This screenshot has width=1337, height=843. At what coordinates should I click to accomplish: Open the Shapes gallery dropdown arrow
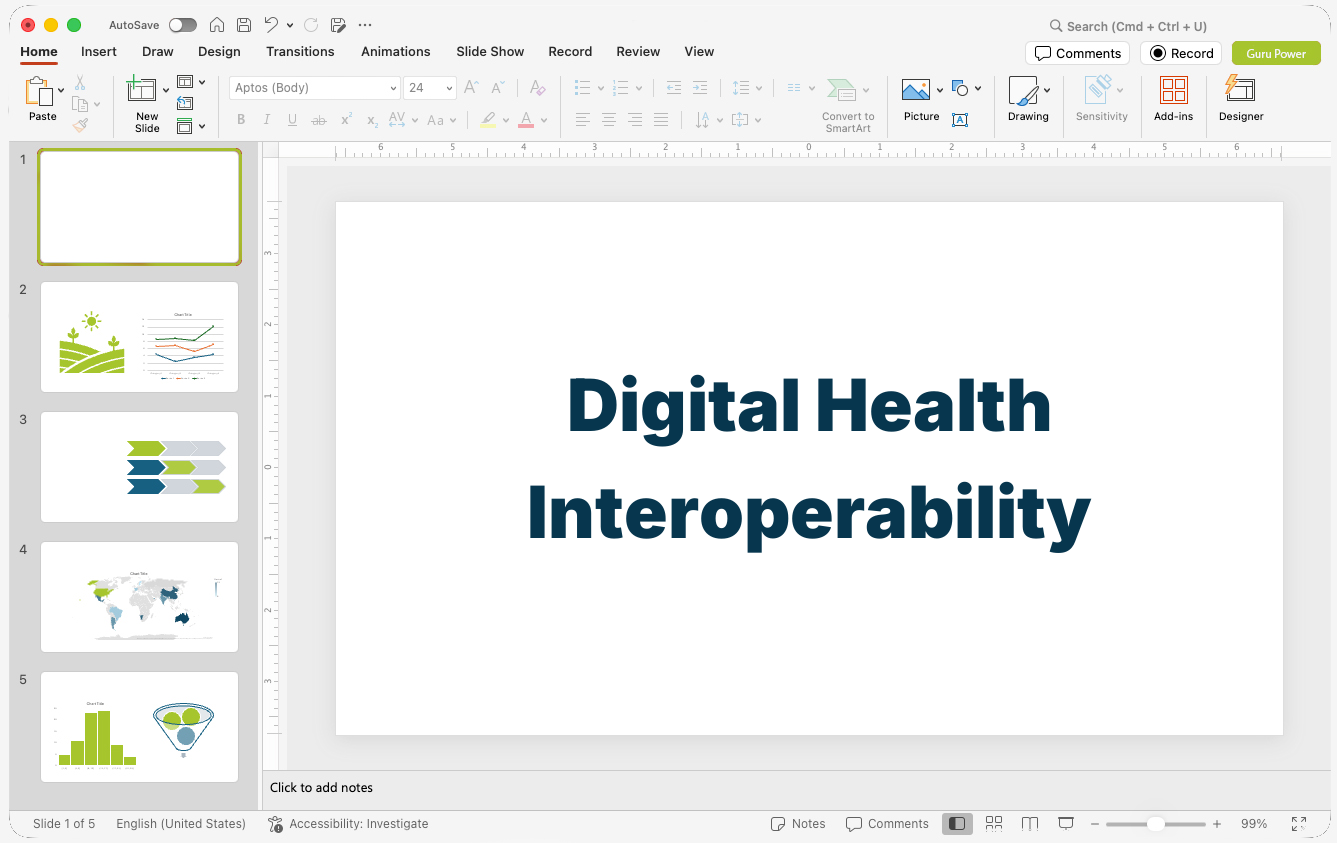tap(978, 88)
